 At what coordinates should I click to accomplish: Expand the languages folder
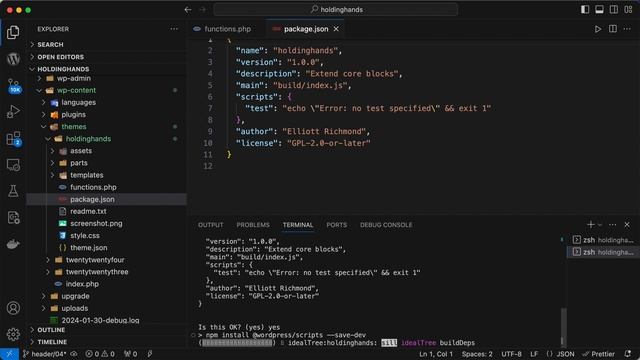[x=106, y=102]
